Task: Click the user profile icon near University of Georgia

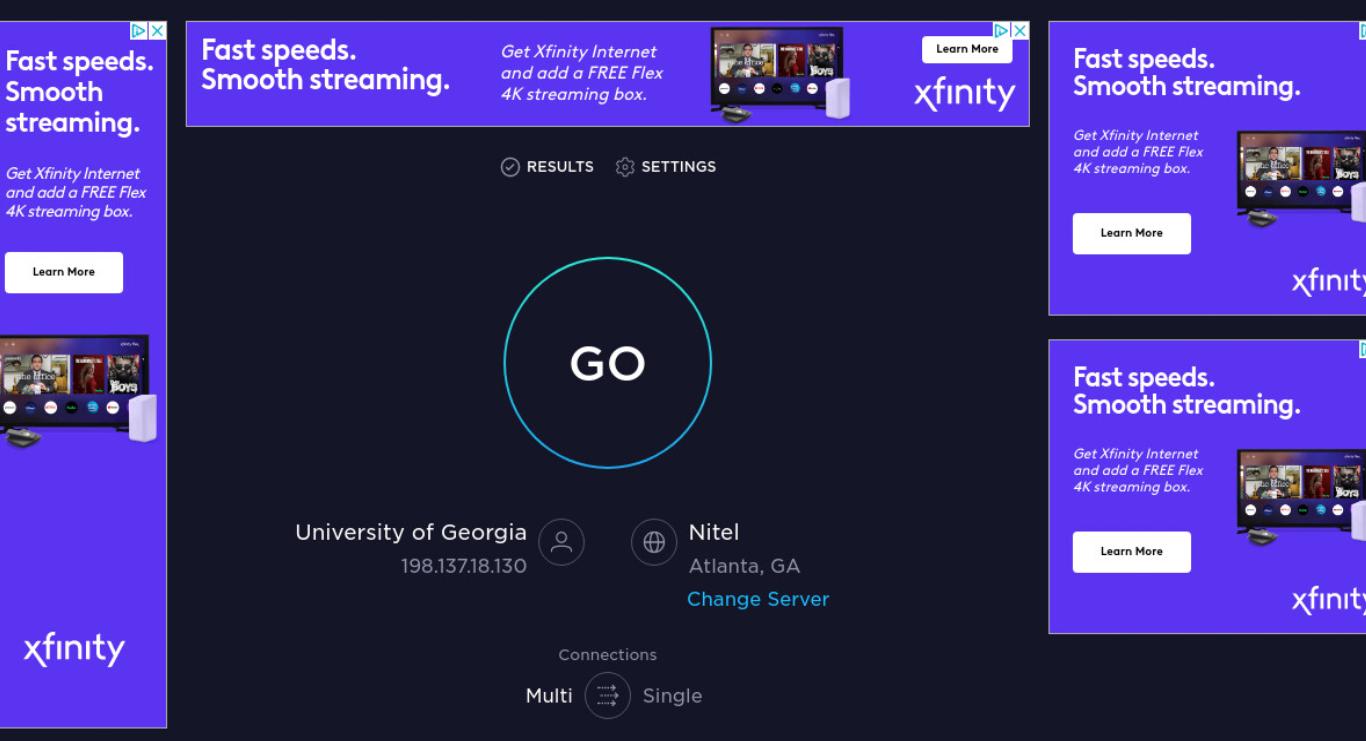Action: point(561,542)
